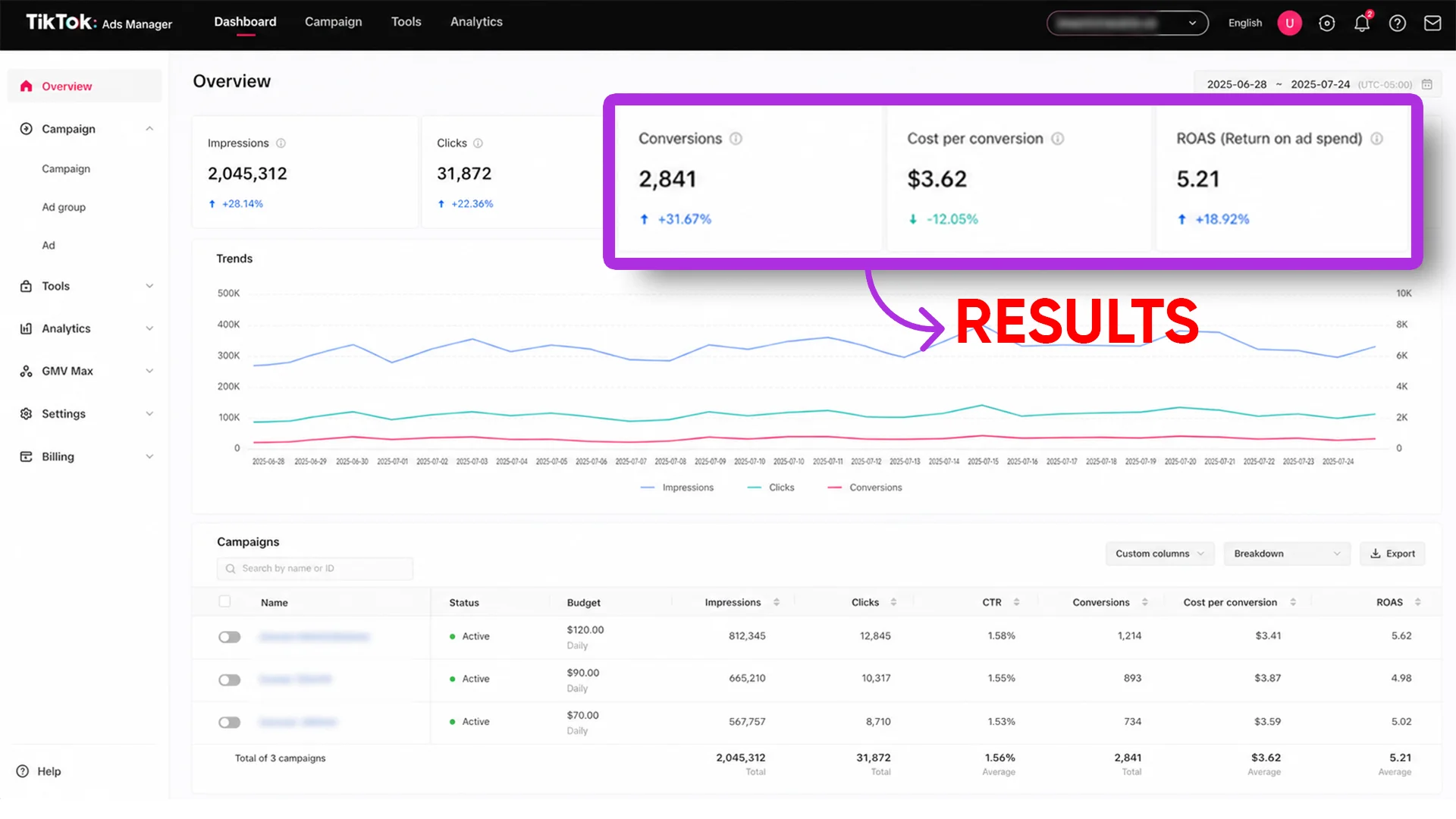Expand the GMV Max sidebar section

click(x=149, y=371)
